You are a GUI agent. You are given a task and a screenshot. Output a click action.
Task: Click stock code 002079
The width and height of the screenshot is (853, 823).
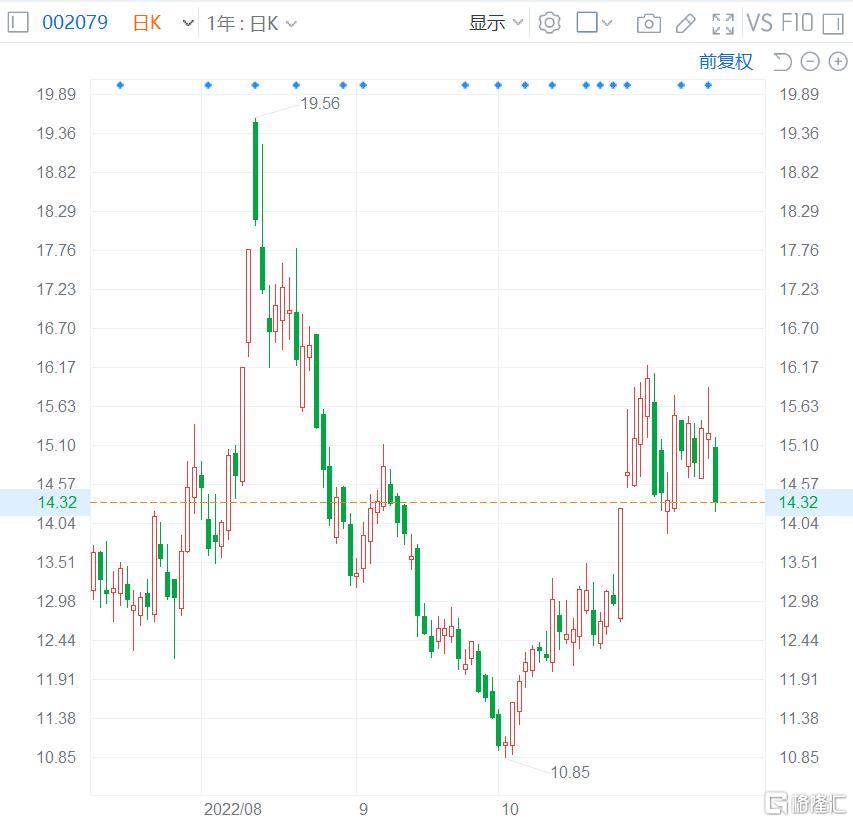tap(75, 22)
